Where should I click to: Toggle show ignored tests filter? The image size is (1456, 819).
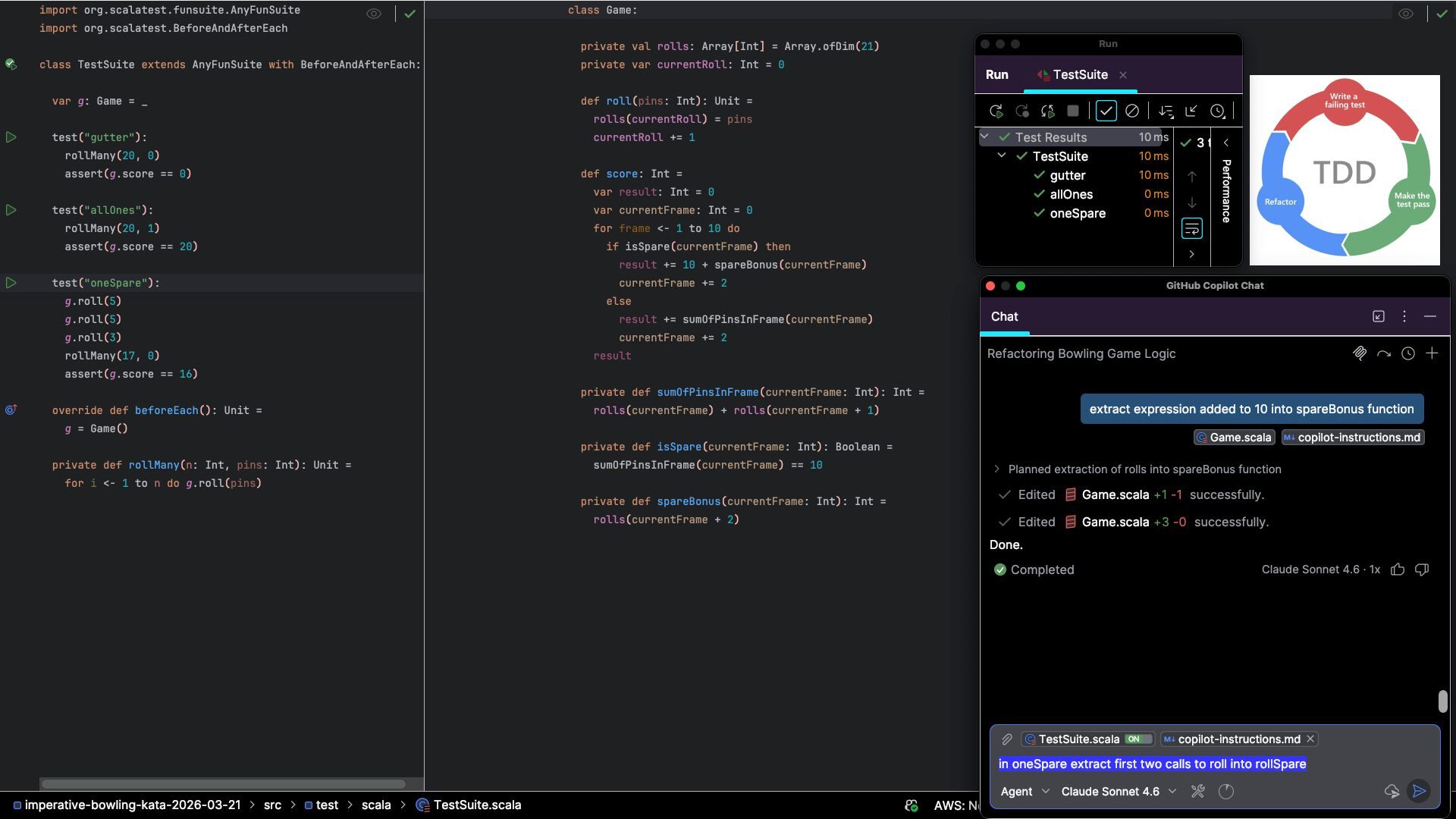pyautogui.click(x=1132, y=111)
